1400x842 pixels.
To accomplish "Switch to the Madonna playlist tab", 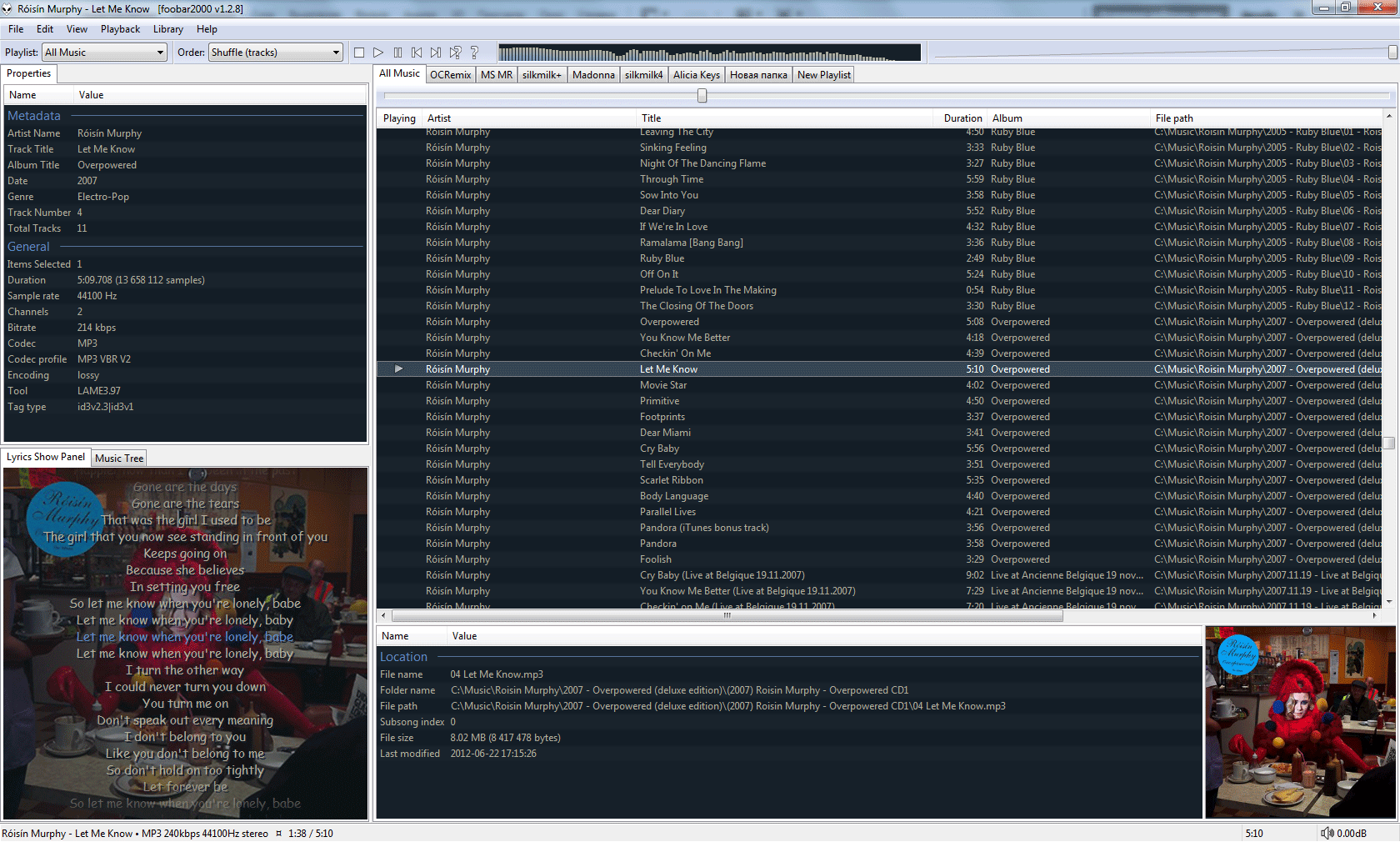I will click(x=593, y=75).
